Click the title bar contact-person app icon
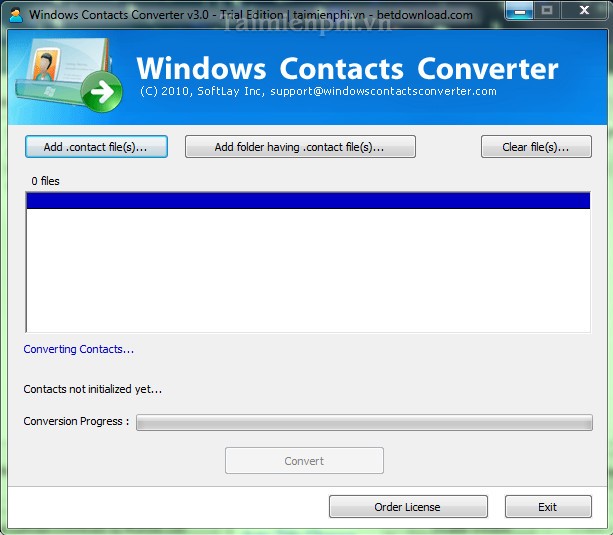The width and height of the screenshot is (613, 535). 16,15
